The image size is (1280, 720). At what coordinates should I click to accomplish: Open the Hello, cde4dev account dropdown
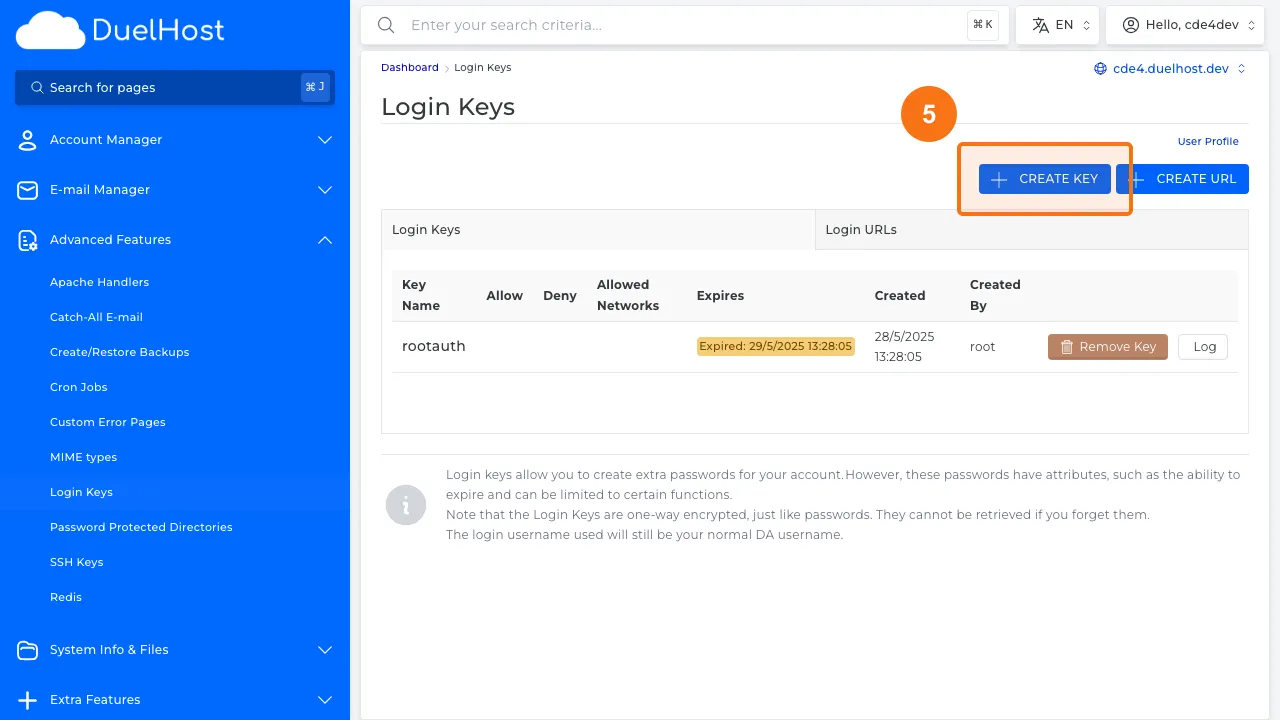pyautogui.click(x=1185, y=24)
